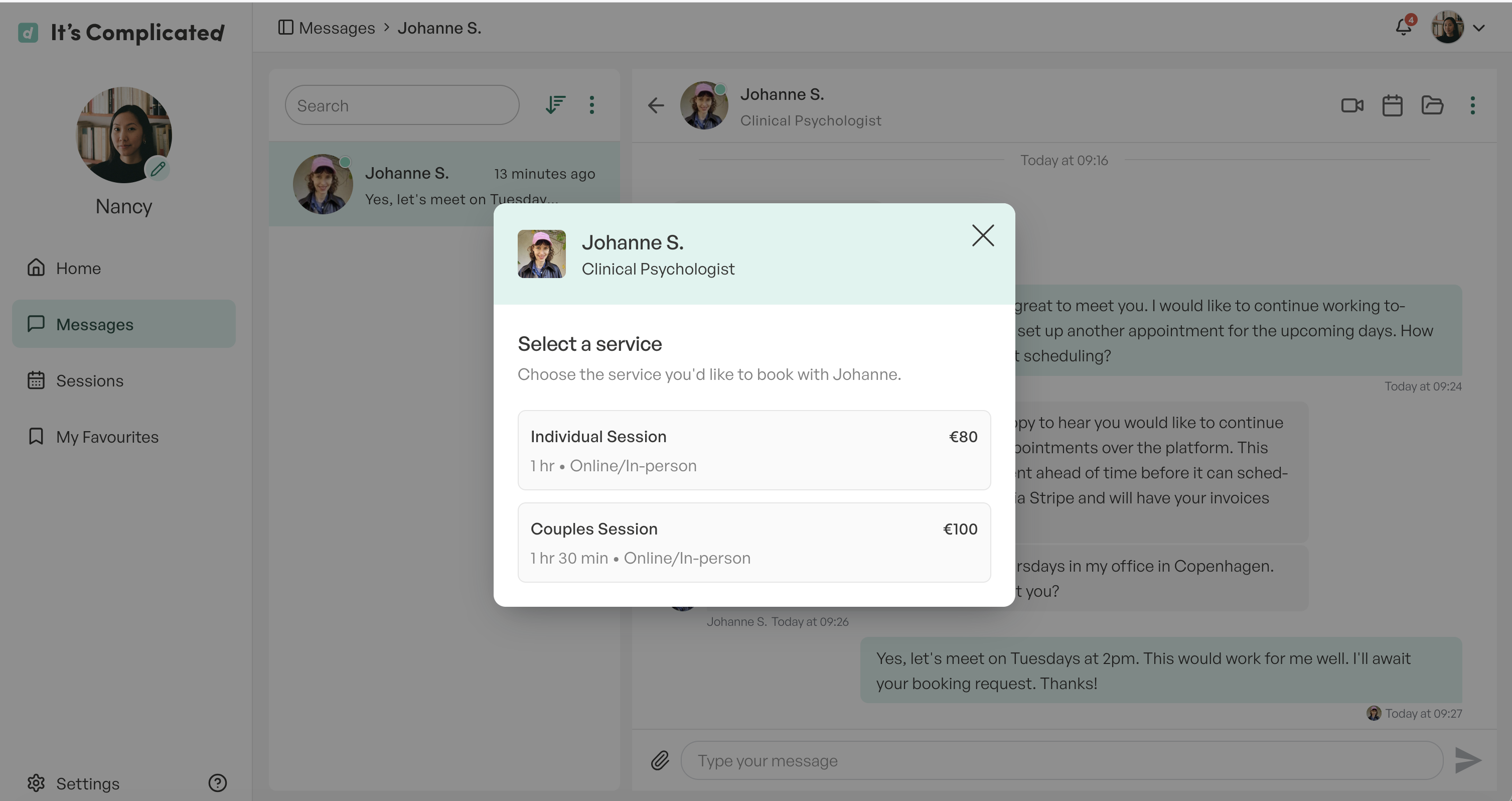The width and height of the screenshot is (1512, 801).
Task: Open Home in the sidebar
Action: tap(123, 268)
